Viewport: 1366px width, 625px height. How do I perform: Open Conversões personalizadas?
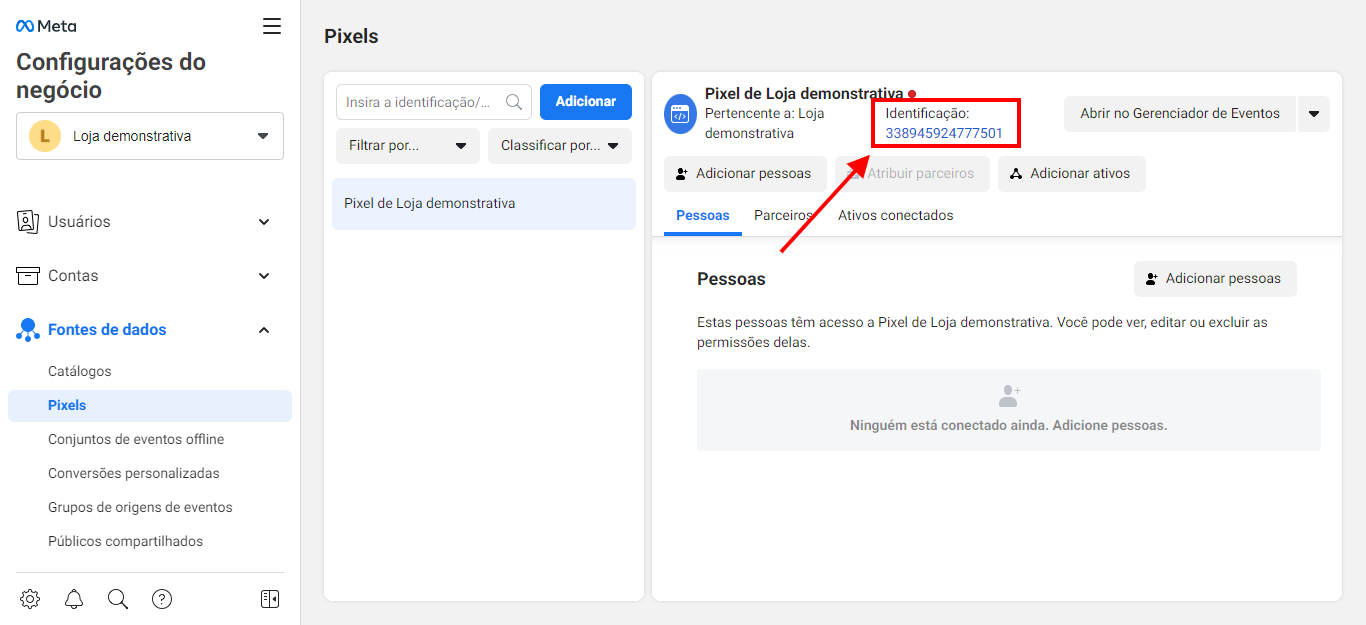134,474
